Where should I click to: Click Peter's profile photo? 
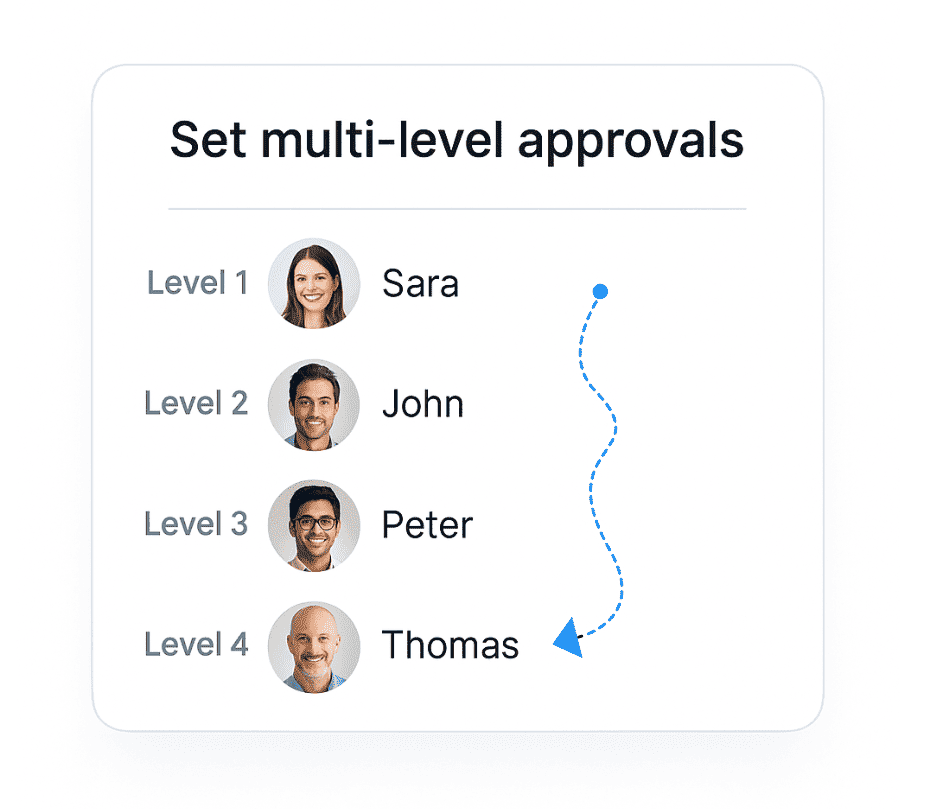coord(314,525)
